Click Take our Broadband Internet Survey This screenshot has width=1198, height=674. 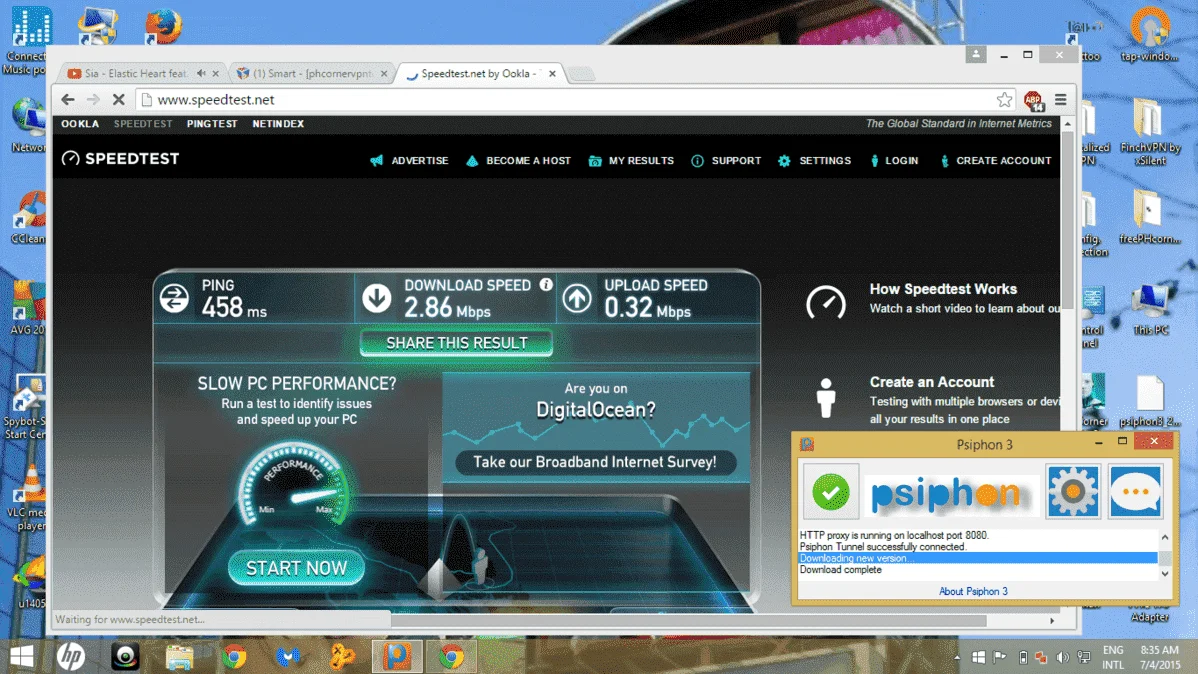point(595,462)
